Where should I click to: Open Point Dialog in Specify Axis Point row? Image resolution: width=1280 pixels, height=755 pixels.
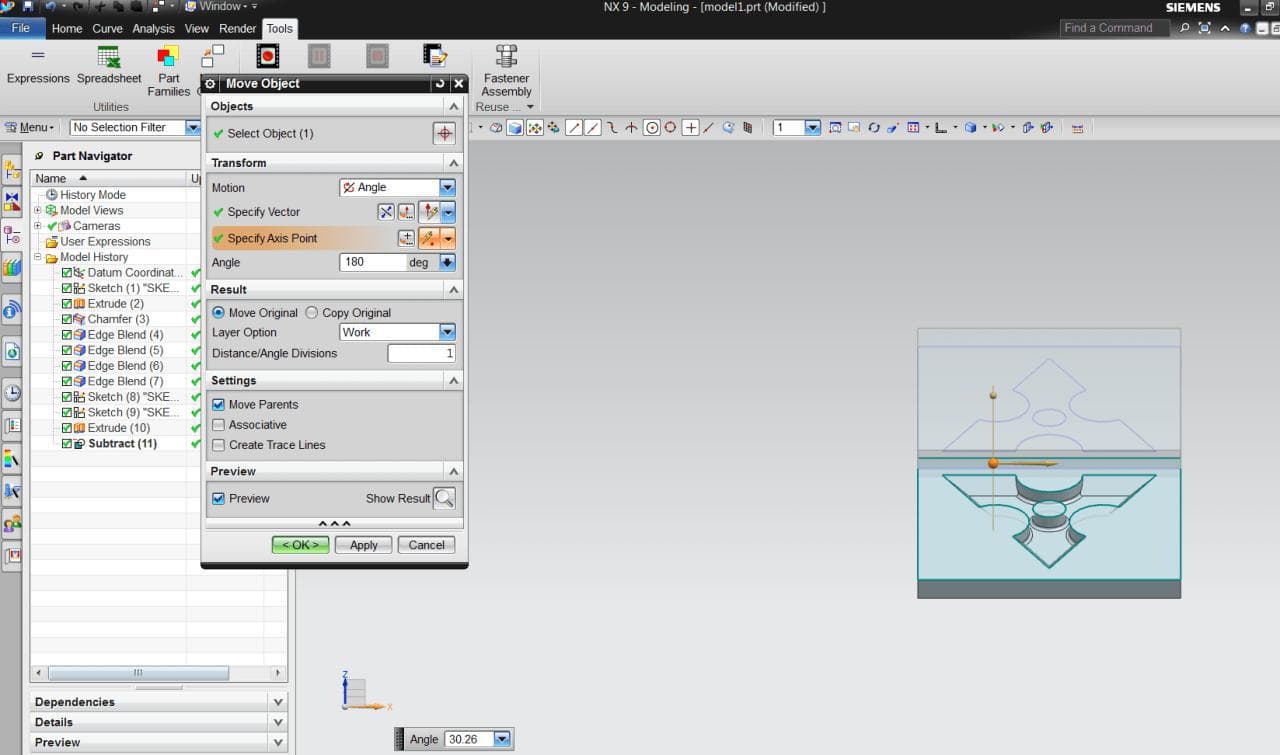tap(406, 238)
